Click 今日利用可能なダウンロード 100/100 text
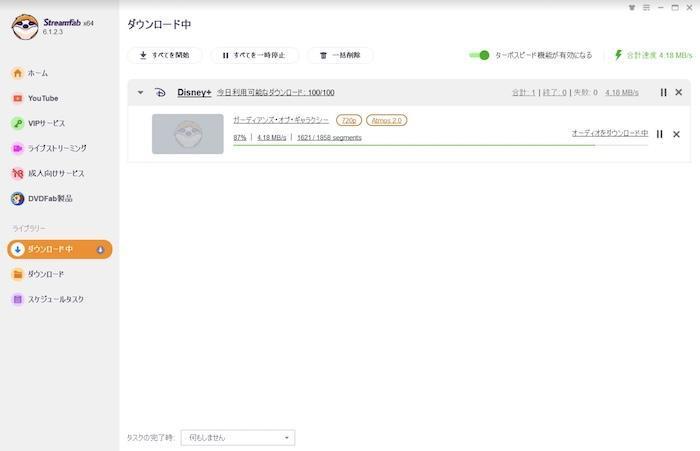The width and height of the screenshot is (700, 451). (x=275, y=92)
